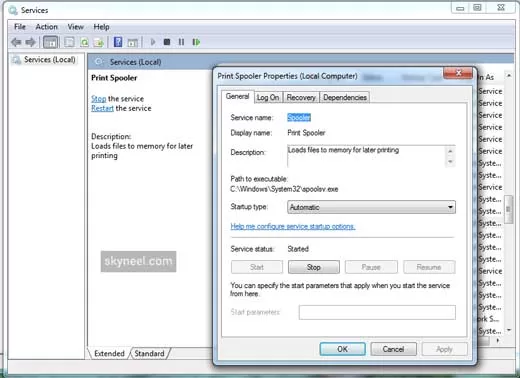Click the Pause Service toolbar icon
The height and width of the screenshot is (378, 520).
(x=181, y=42)
